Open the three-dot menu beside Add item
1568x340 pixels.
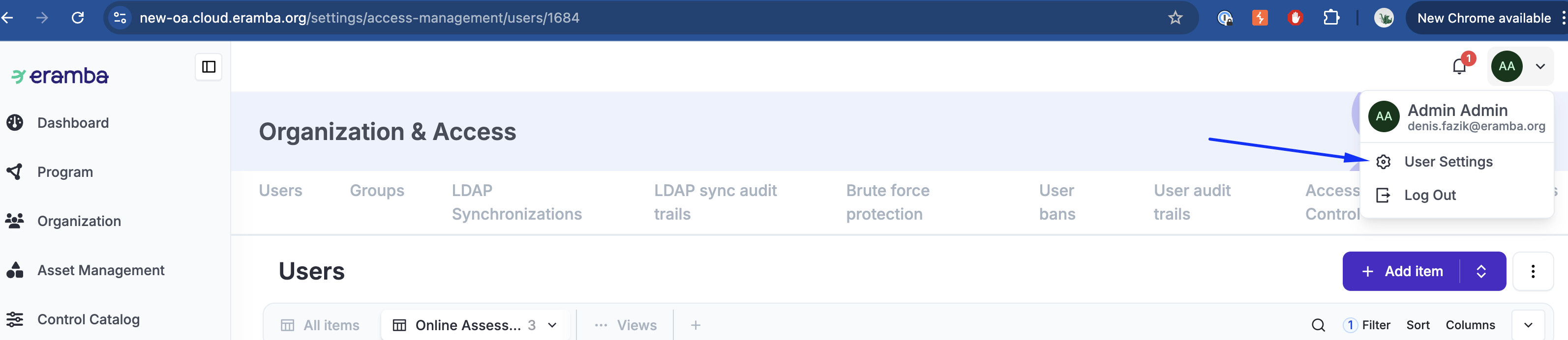point(1532,271)
